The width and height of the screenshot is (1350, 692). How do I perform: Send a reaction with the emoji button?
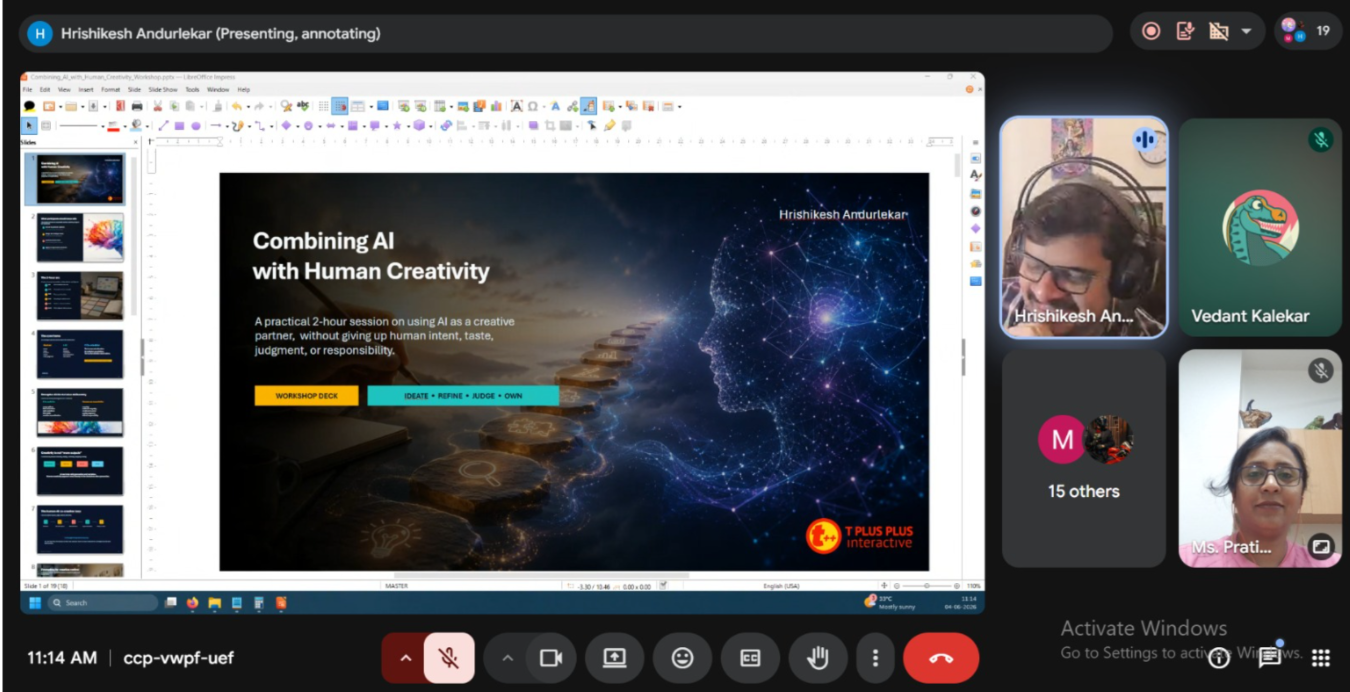682,658
